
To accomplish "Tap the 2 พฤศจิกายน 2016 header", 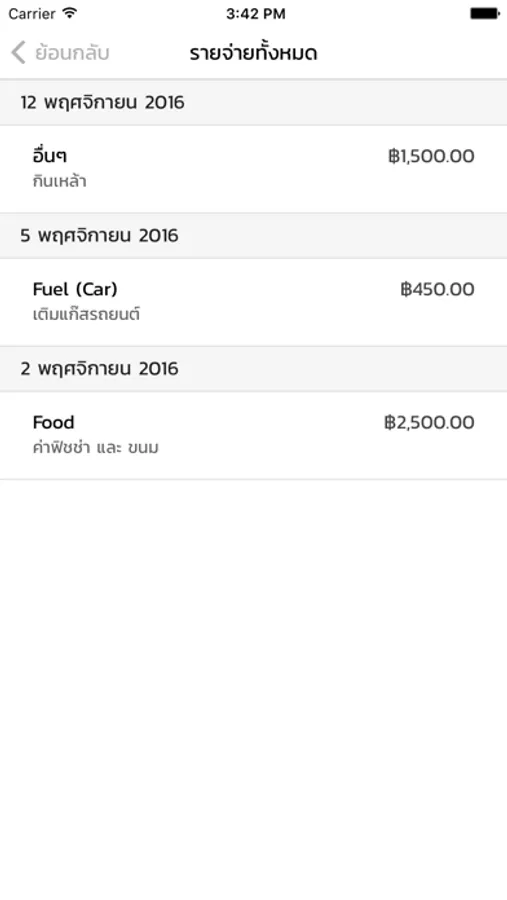I will pyautogui.click(x=253, y=368).
